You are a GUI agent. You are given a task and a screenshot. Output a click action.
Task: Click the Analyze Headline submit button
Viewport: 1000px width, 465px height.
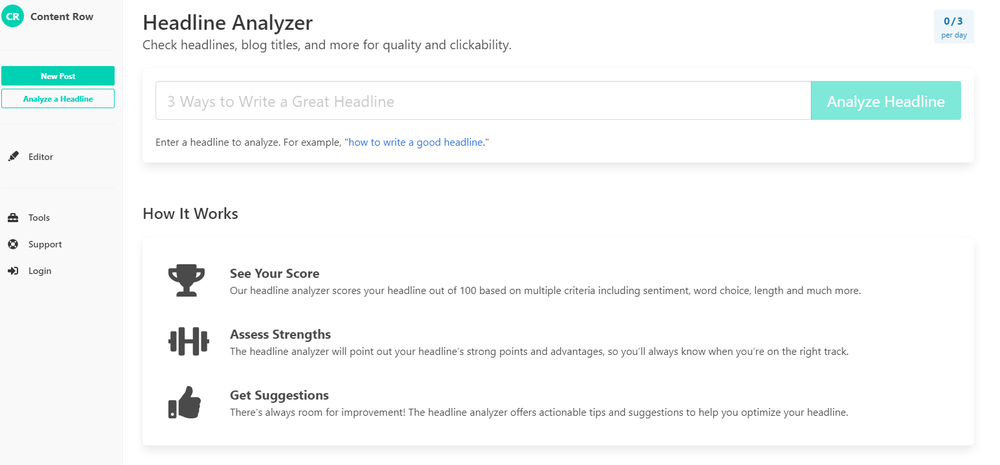[x=885, y=101]
